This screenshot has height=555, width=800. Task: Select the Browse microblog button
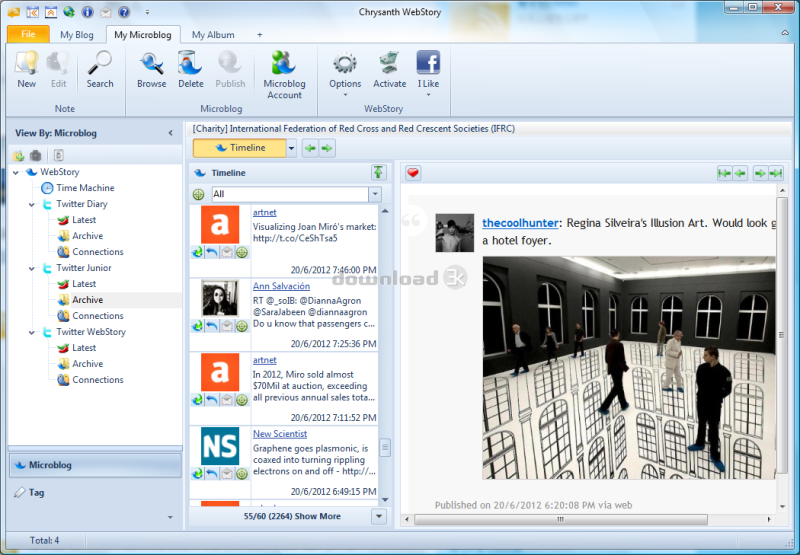coord(152,70)
